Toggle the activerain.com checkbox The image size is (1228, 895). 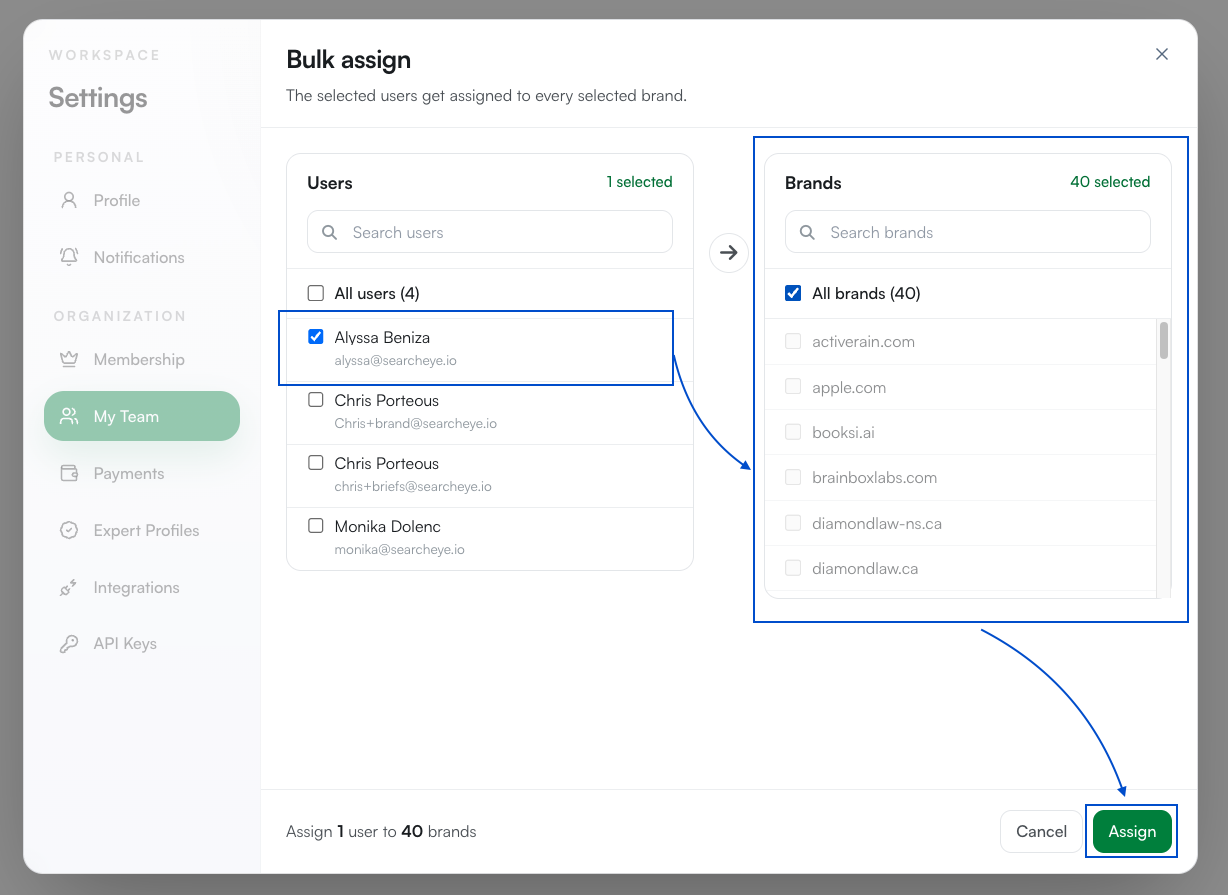point(794,341)
